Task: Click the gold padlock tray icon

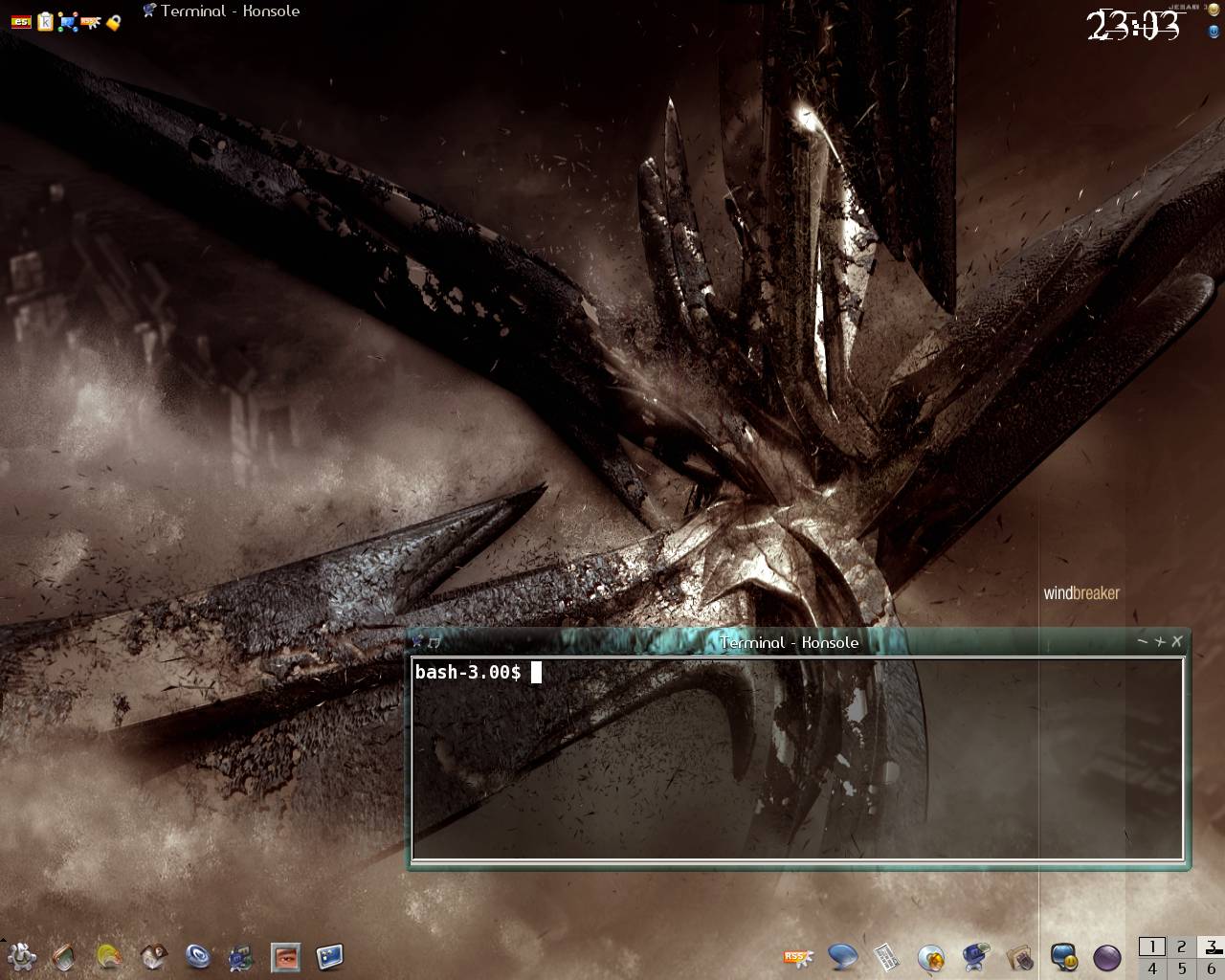Action: [114, 21]
